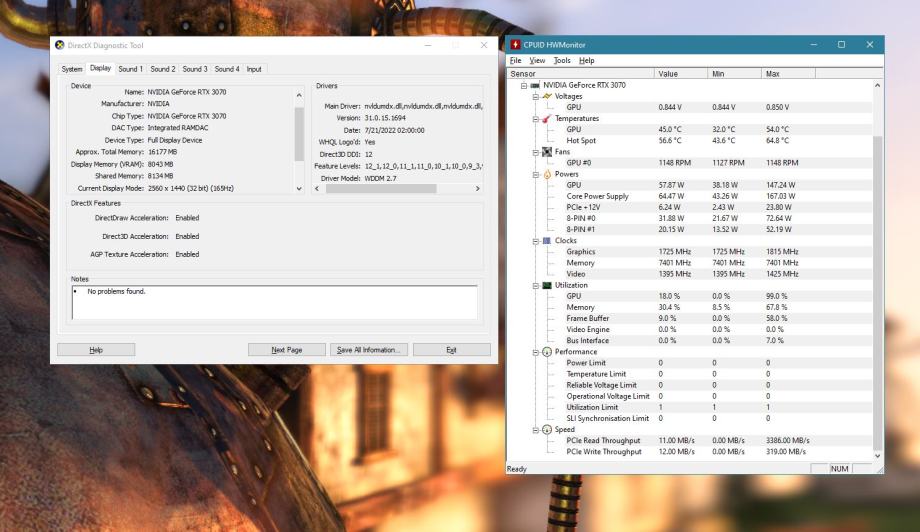Image resolution: width=920 pixels, height=532 pixels.
Task: Select the Core Power Supply row
Action: tap(689, 196)
